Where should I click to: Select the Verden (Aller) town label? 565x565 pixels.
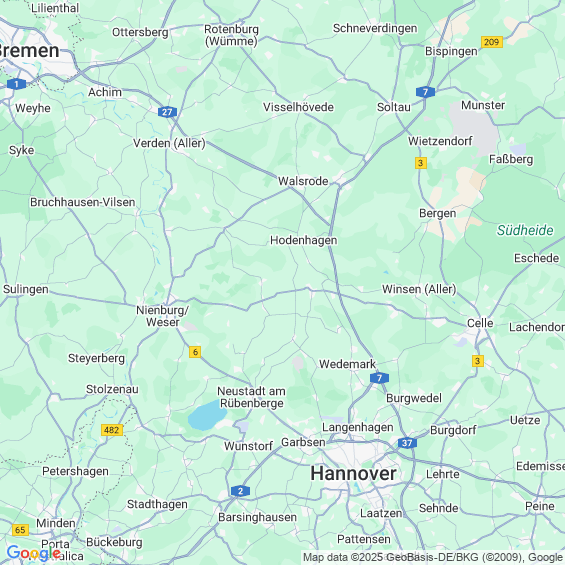169,143
